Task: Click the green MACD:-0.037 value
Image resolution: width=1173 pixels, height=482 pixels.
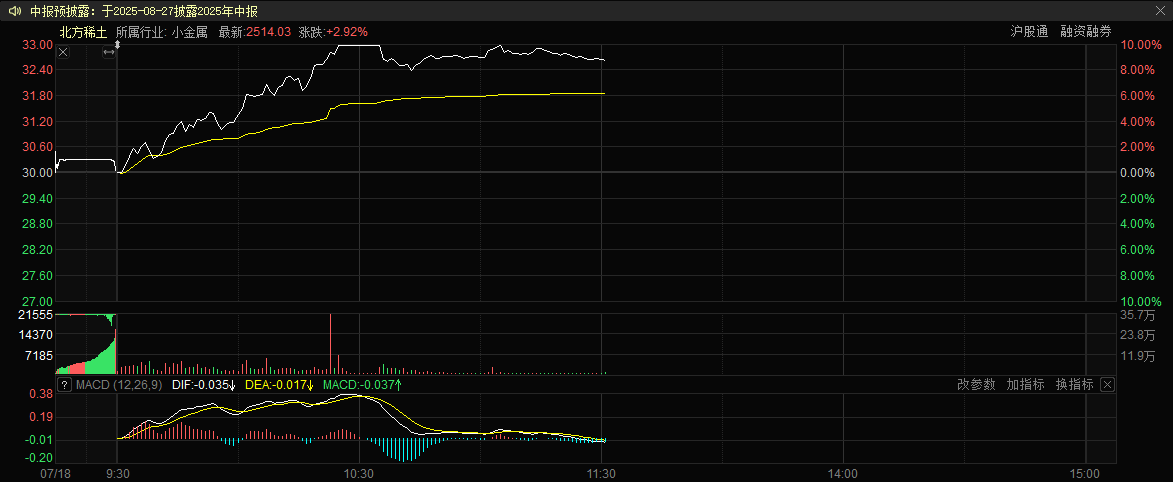Action: 363,385
